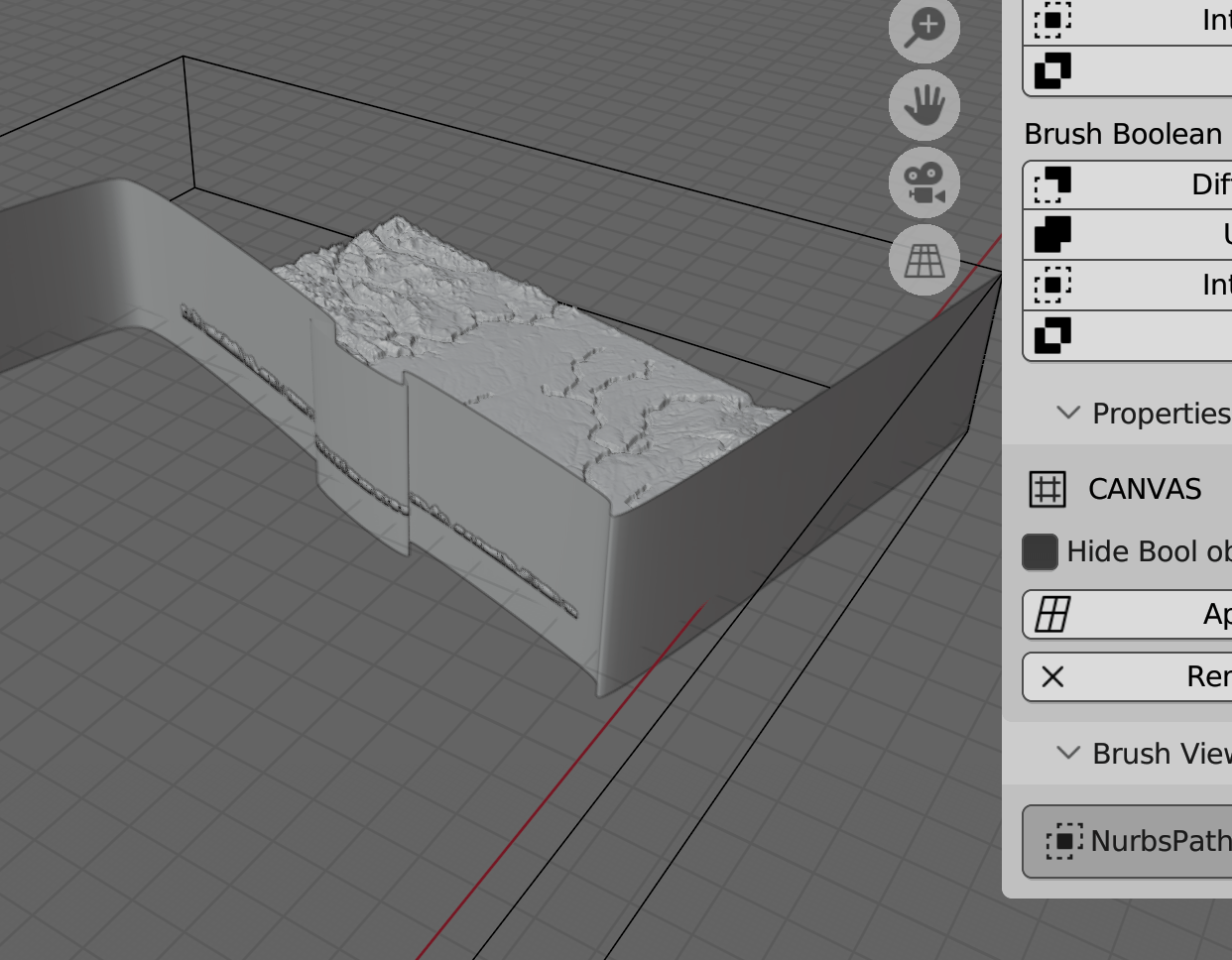
Task: Toggle the grid overlay gizmo below the camera icon
Action: (x=924, y=259)
